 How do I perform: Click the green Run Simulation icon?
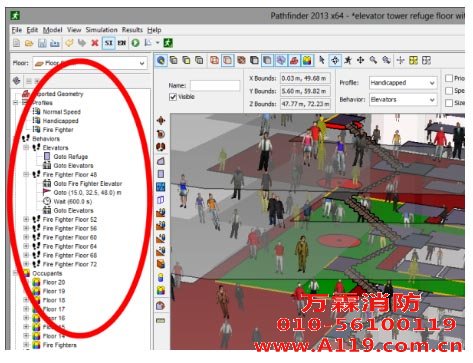135,43
